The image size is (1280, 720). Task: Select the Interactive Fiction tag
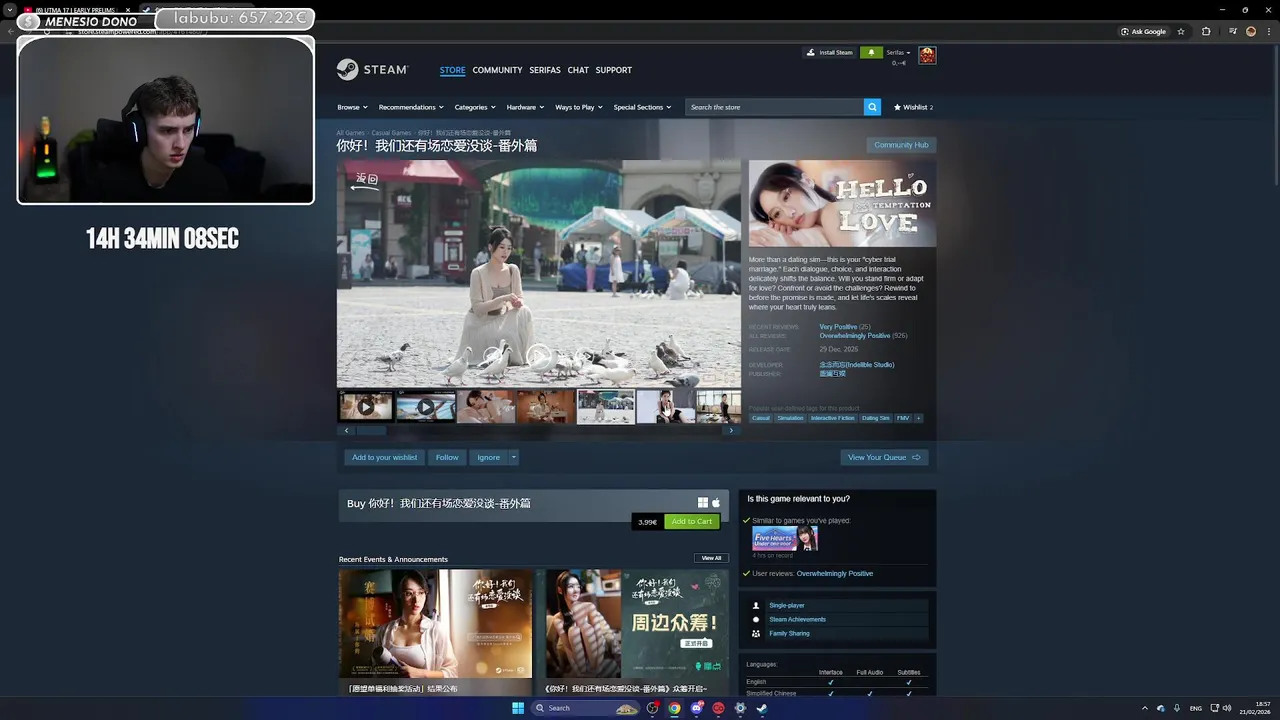click(x=832, y=418)
